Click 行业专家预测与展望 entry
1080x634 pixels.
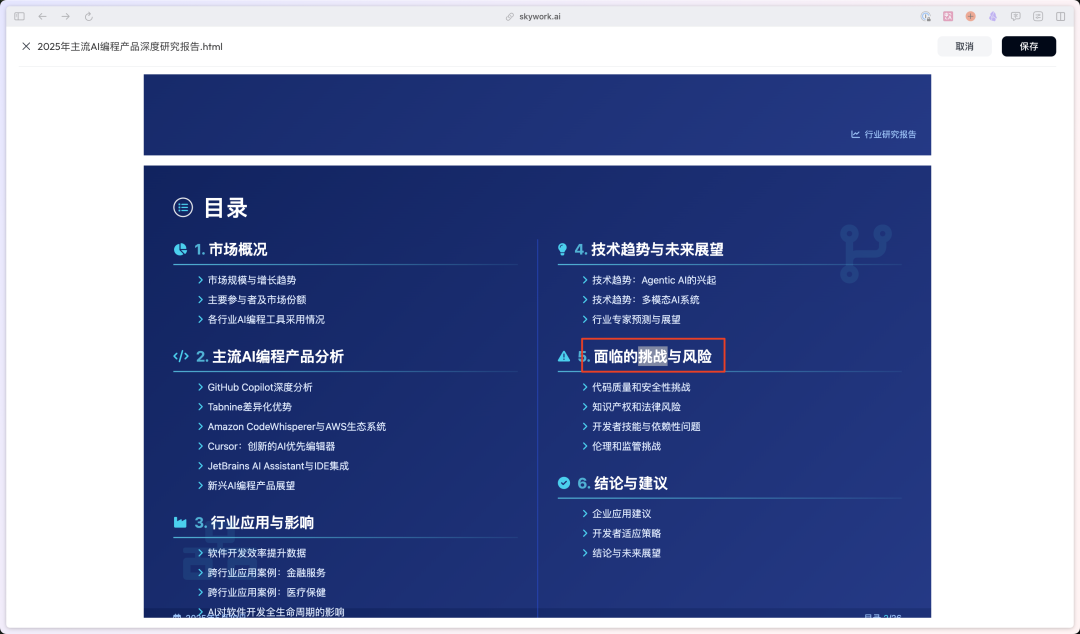point(636,319)
